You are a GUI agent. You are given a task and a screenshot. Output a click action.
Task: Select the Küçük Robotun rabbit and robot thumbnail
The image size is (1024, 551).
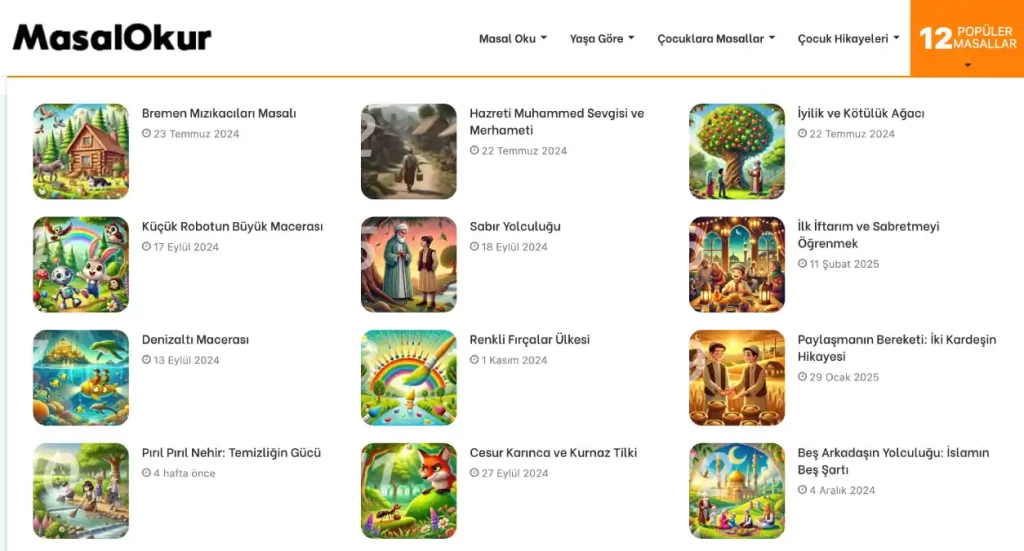81,264
